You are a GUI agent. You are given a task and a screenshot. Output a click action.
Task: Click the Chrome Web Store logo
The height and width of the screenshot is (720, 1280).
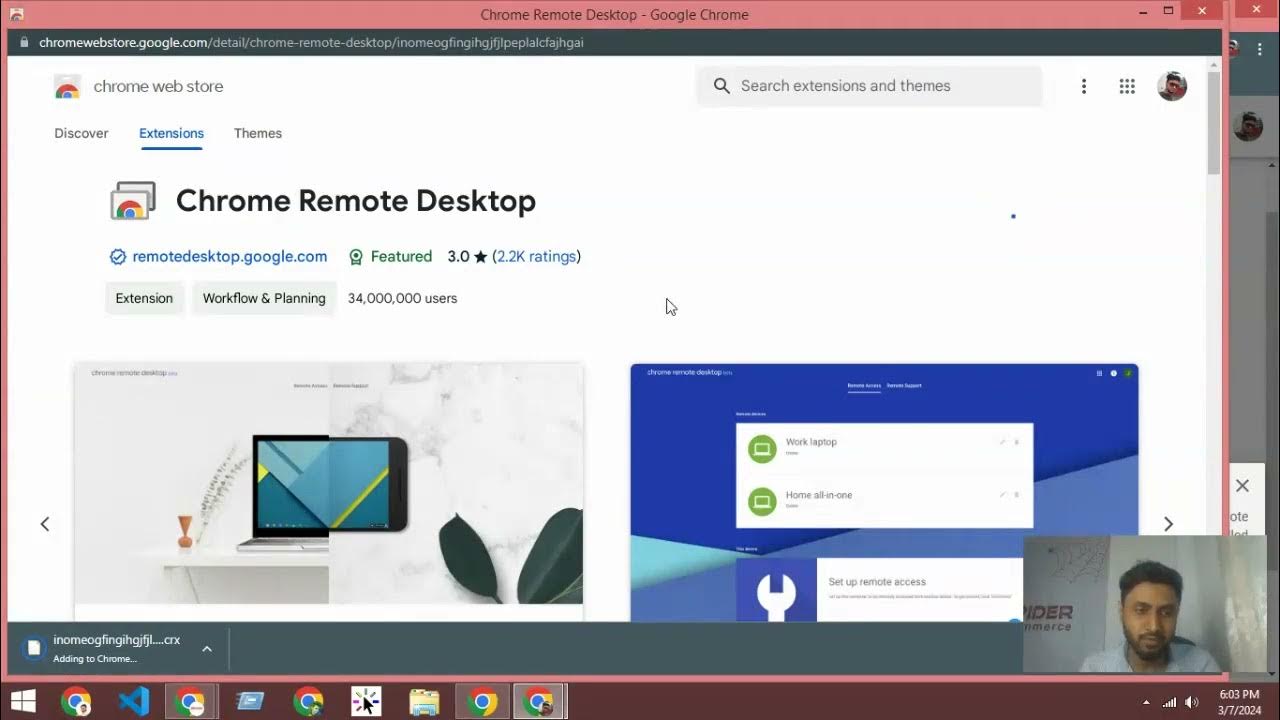click(67, 87)
